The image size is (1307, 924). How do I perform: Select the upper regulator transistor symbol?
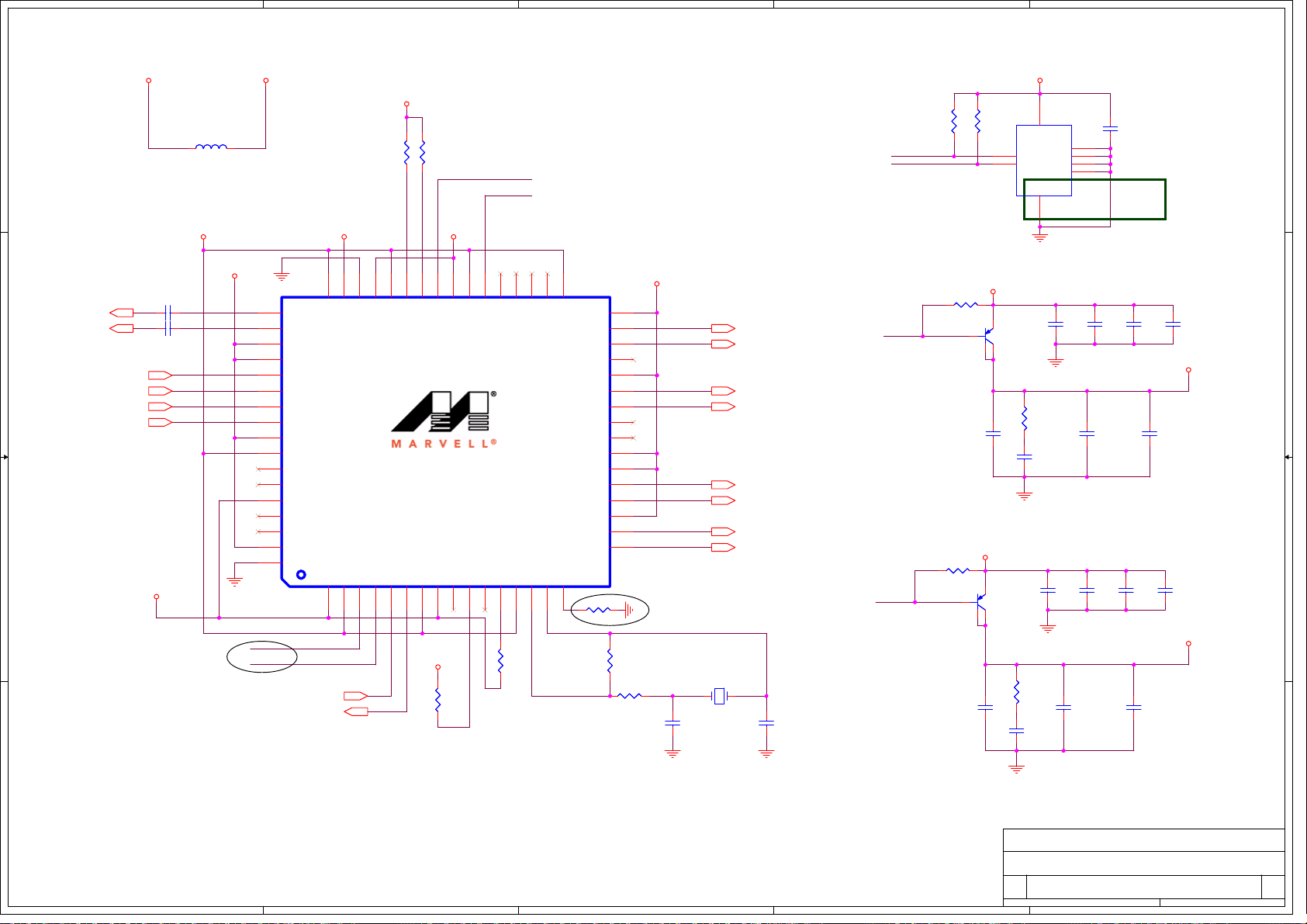tap(988, 336)
